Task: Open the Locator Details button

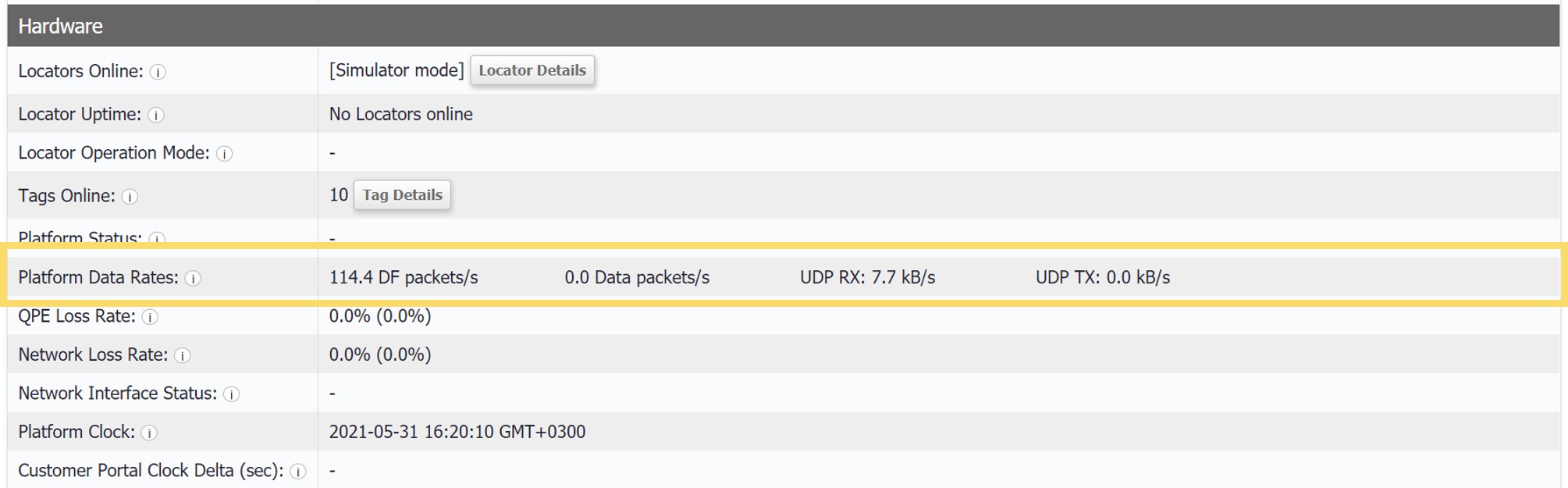Action: [532, 70]
